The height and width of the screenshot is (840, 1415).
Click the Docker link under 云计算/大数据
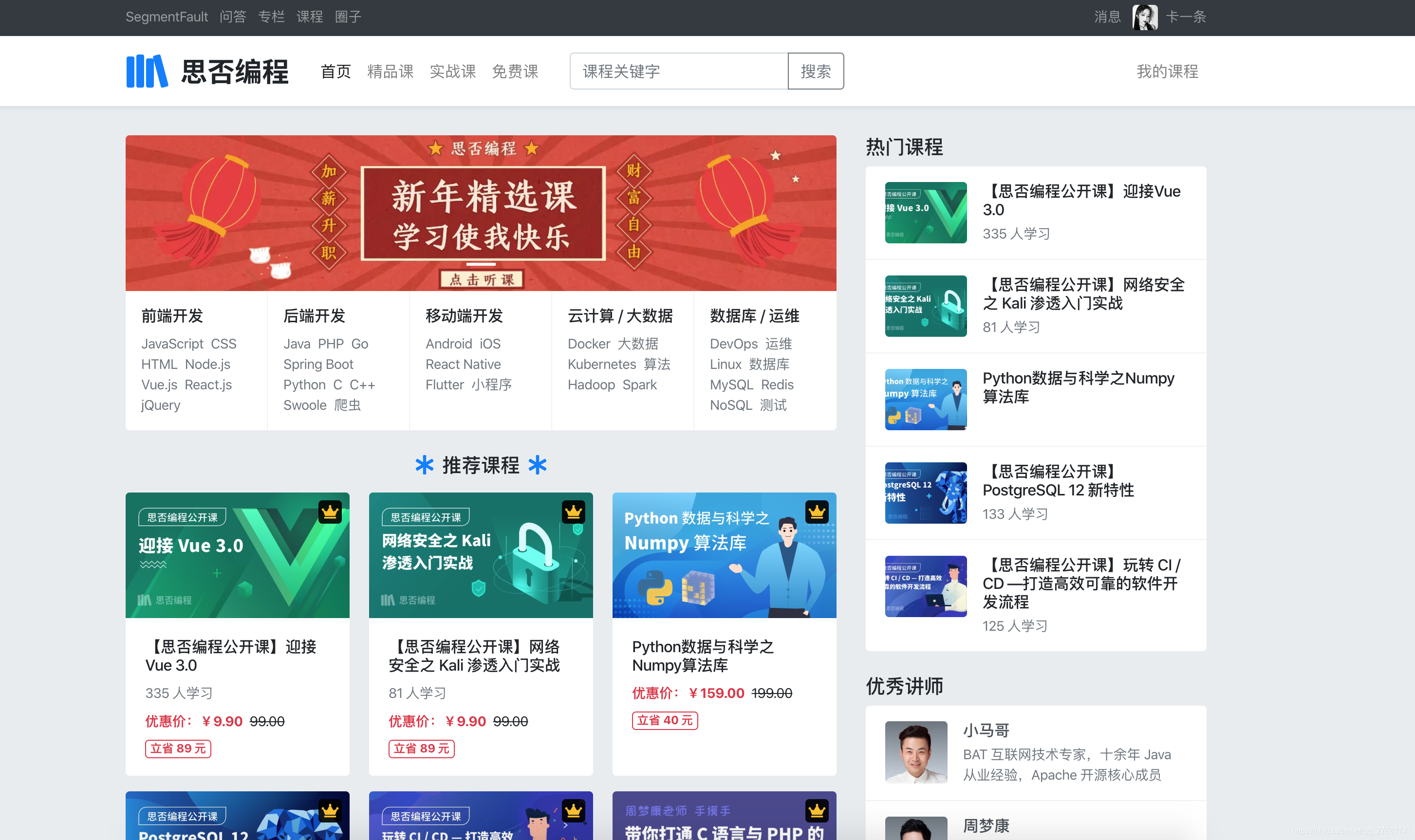pyautogui.click(x=589, y=344)
